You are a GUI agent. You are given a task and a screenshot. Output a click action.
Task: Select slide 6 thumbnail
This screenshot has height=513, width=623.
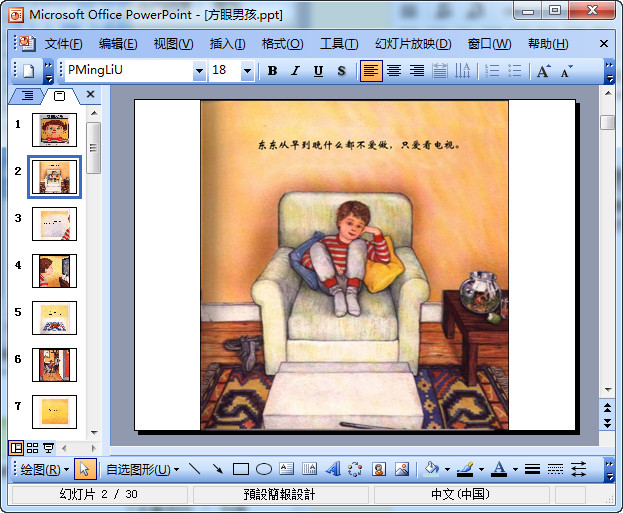point(54,365)
